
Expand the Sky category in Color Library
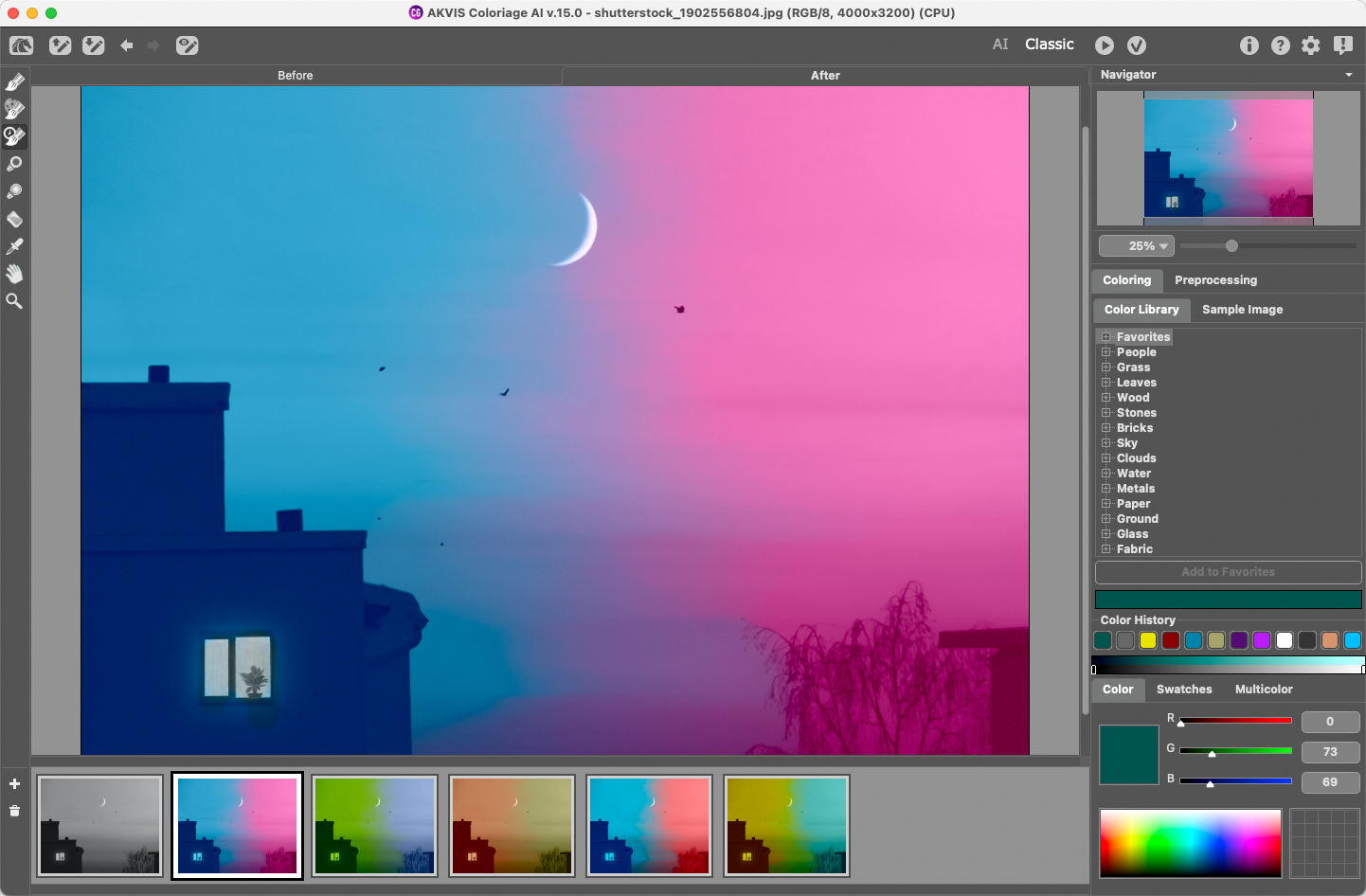tap(1106, 443)
